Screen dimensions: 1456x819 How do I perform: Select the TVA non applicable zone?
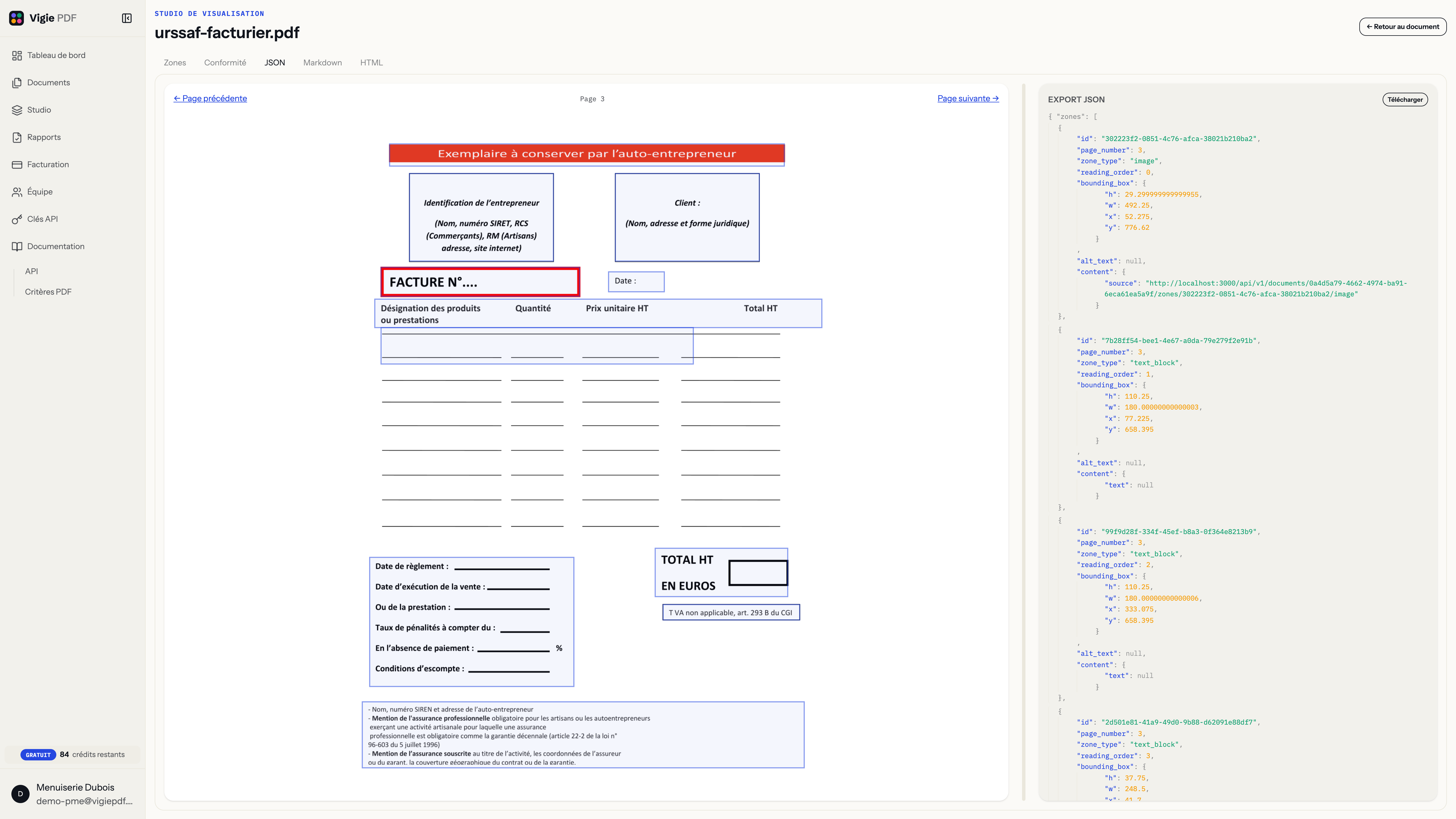coord(731,613)
